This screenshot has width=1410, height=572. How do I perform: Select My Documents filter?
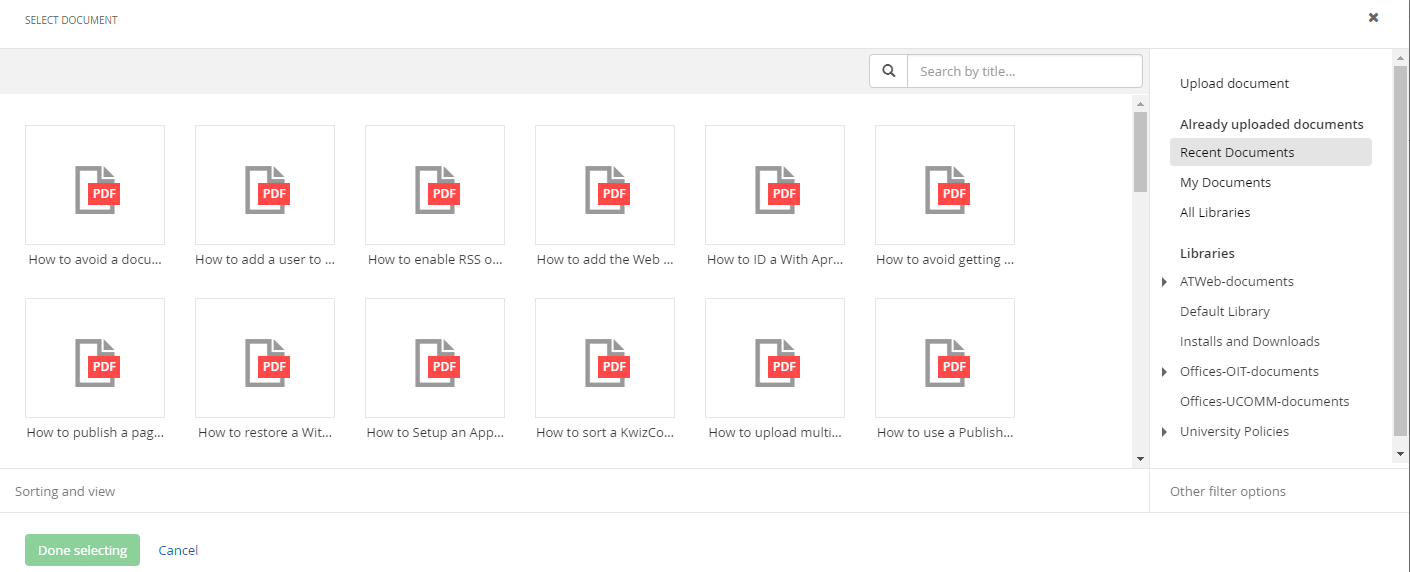1226,182
